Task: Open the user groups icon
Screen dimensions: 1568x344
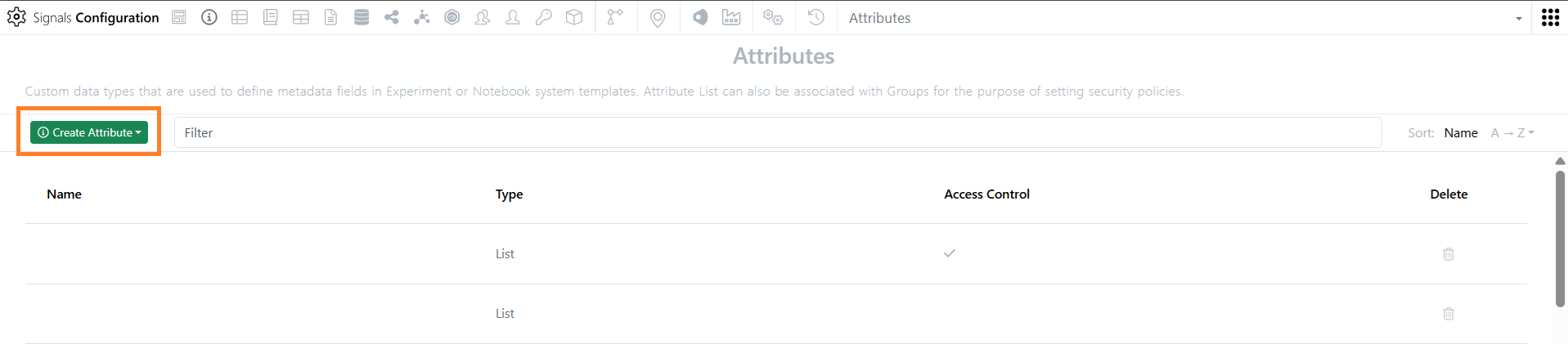Action: click(483, 17)
